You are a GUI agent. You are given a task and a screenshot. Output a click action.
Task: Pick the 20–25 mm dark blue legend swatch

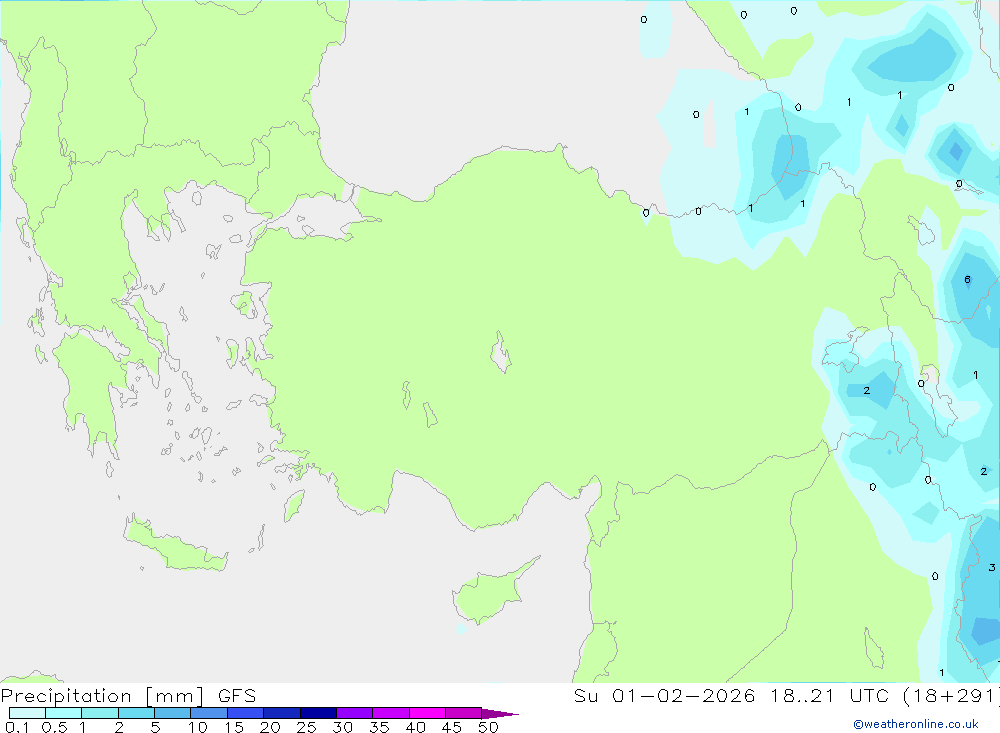282,713
